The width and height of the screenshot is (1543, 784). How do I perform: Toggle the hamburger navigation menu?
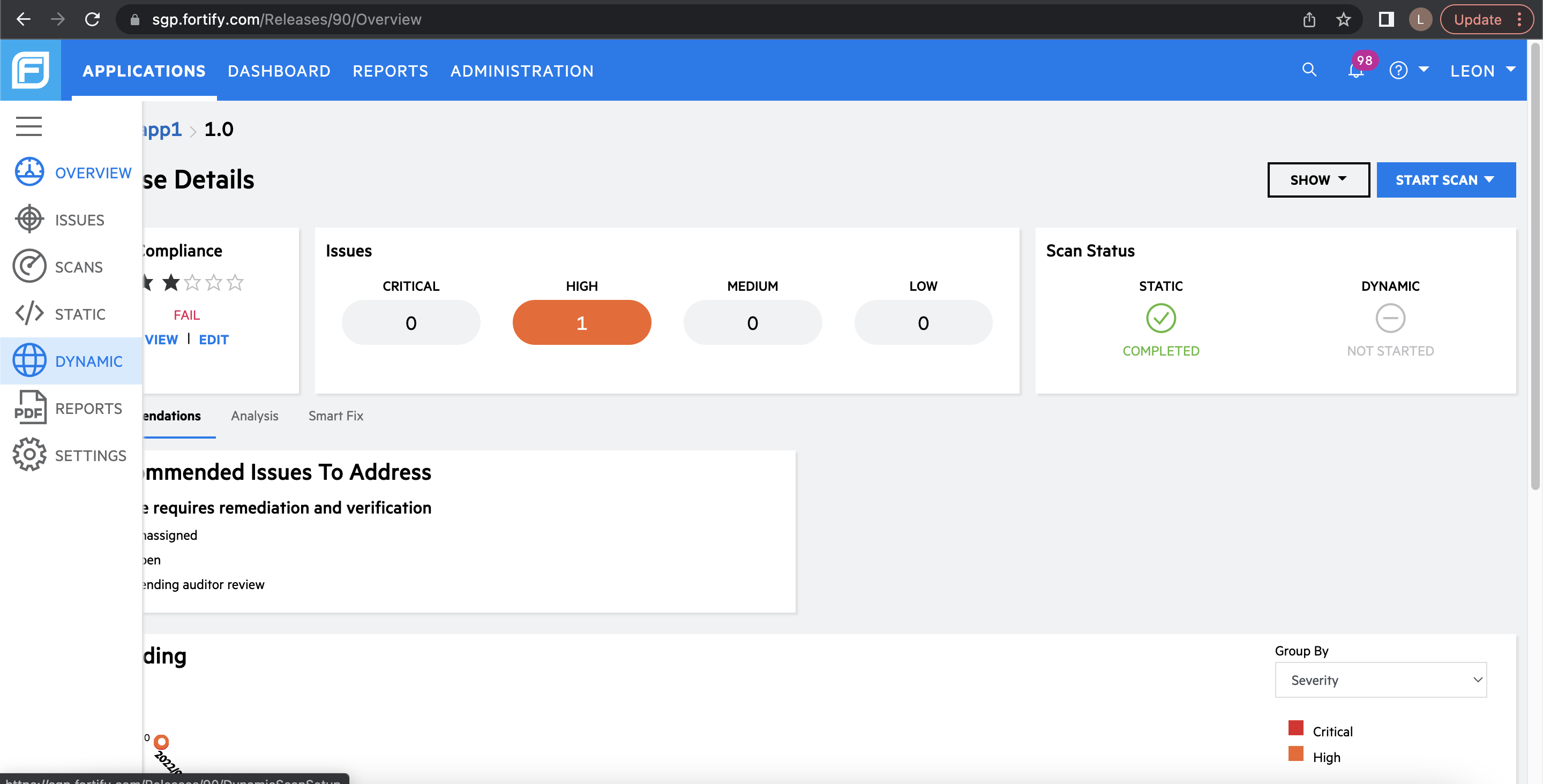pyautogui.click(x=28, y=126)
